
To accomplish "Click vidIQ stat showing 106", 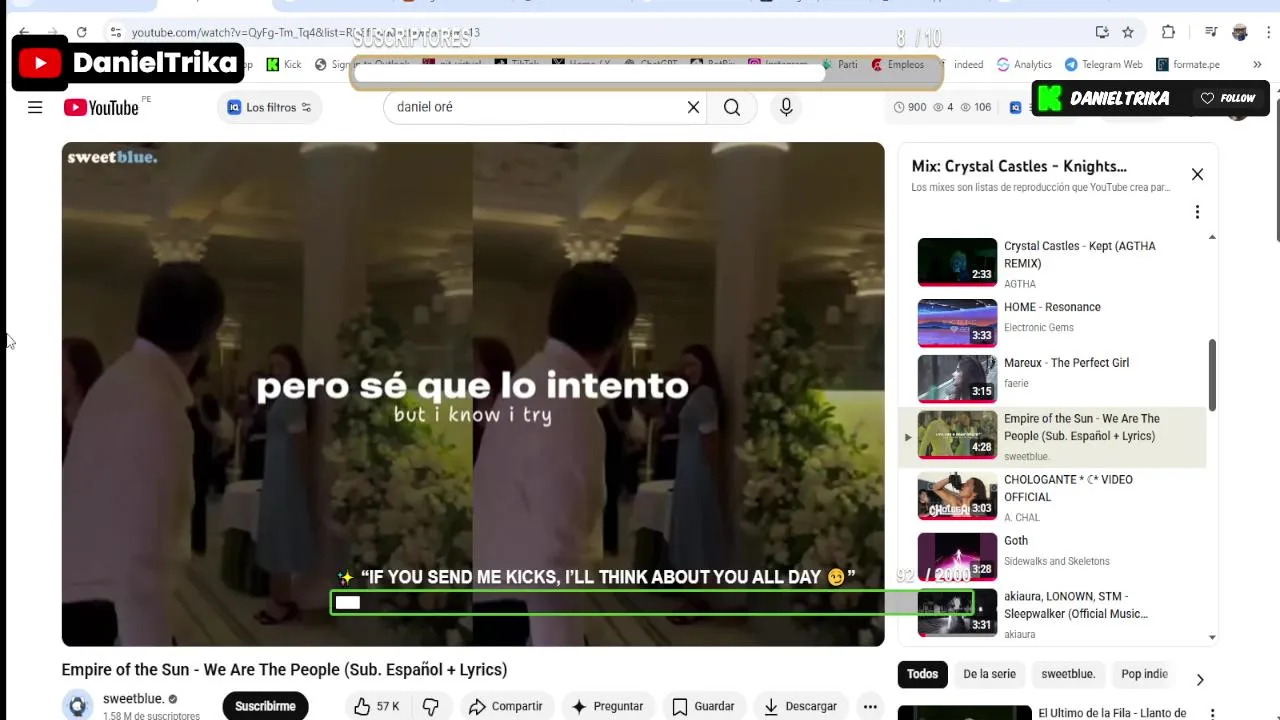I will click(x=976, y=107).
